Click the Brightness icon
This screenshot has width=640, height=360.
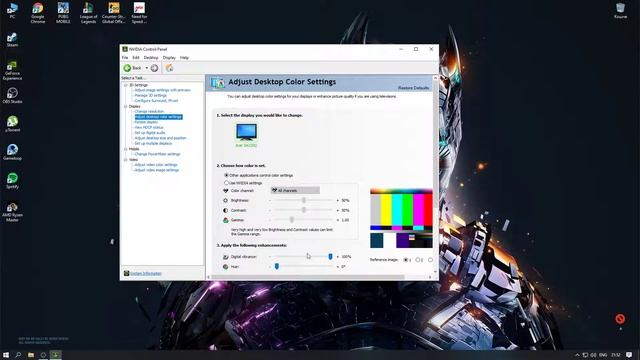point(226,200)
